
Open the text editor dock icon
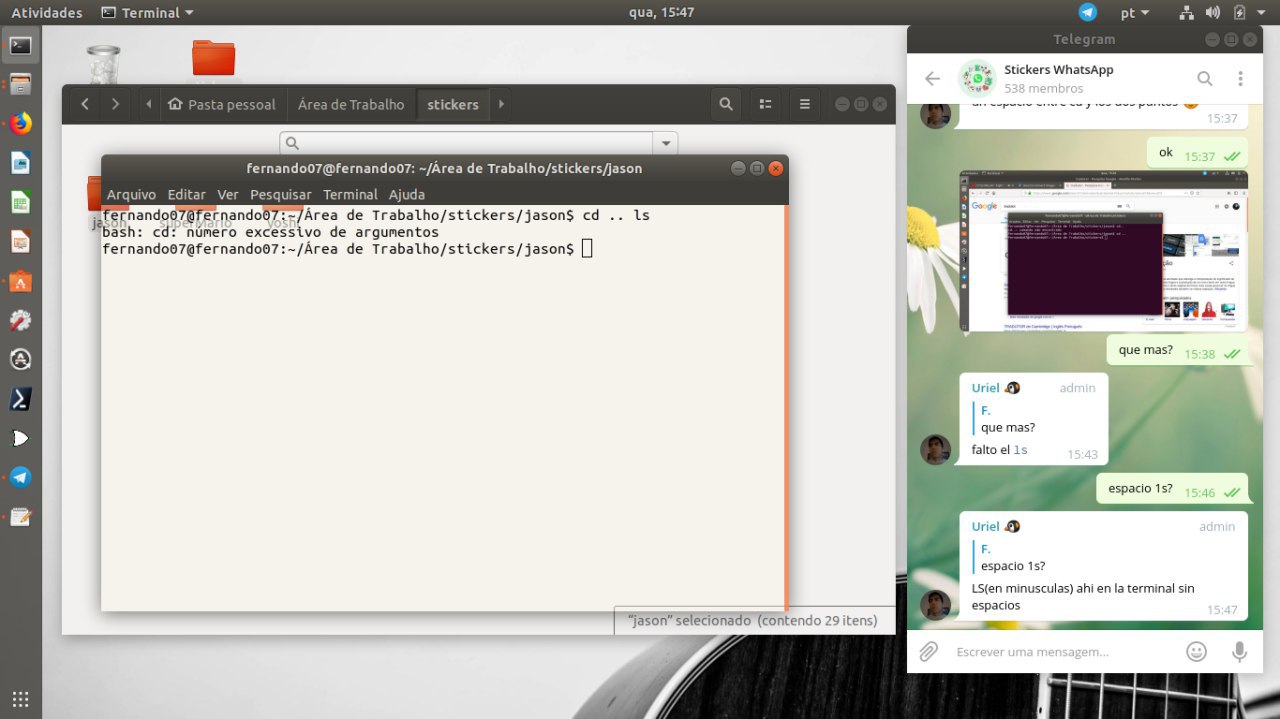pyautogui.click(x=20, y=517)
